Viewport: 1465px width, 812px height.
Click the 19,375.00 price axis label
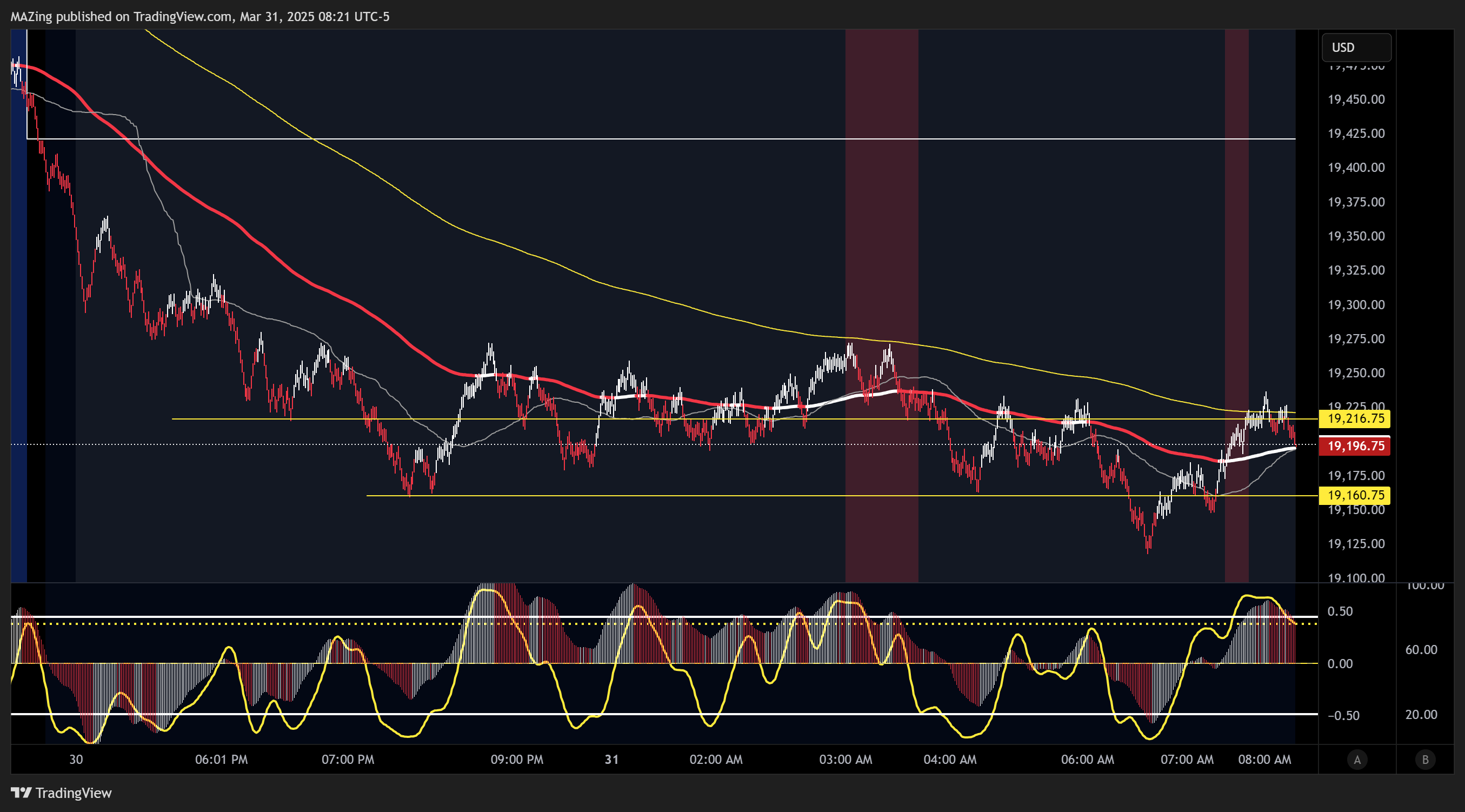(1356, 202)
